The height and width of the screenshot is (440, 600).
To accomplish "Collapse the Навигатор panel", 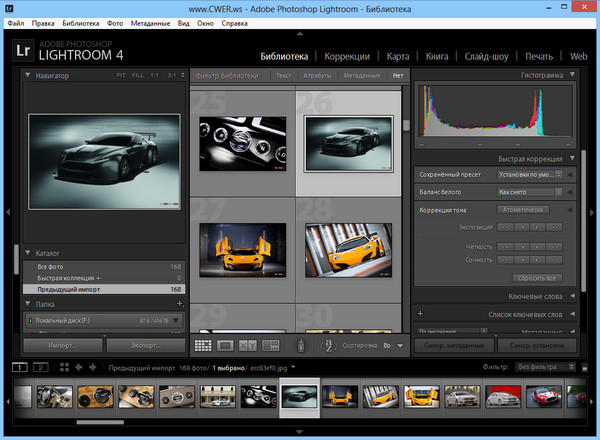I will pyautogui.click(x=28, y=75).
